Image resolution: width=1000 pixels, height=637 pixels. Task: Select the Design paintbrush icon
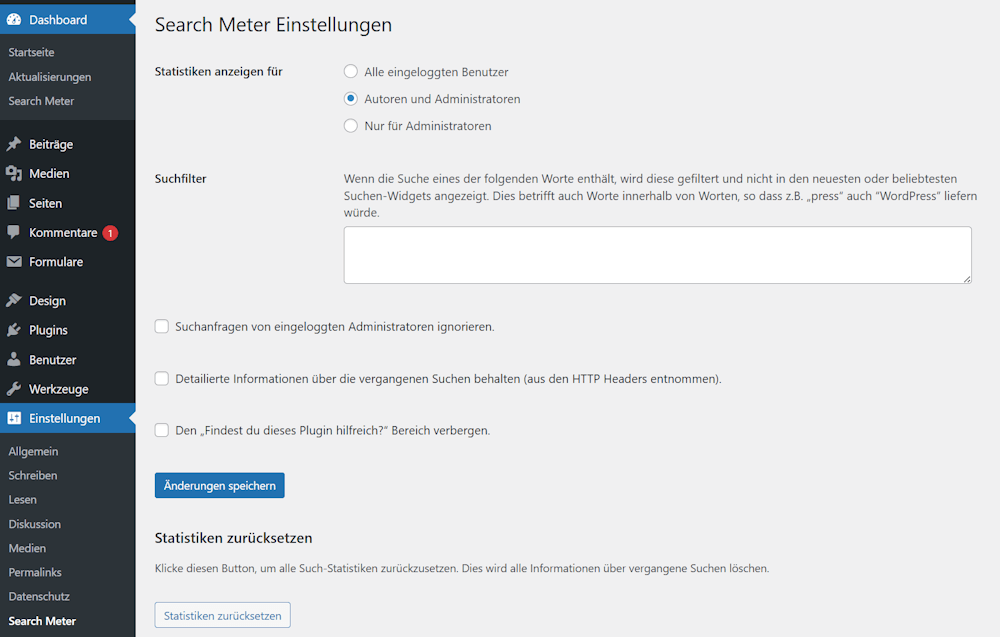point(12,300)
